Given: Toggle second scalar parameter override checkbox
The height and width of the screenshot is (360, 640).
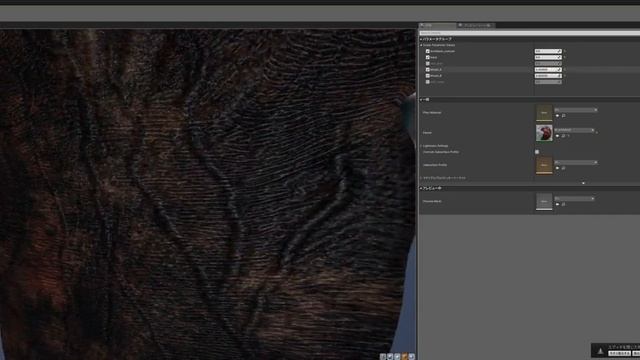Looking at the screenshot, I should click(428, 58).
